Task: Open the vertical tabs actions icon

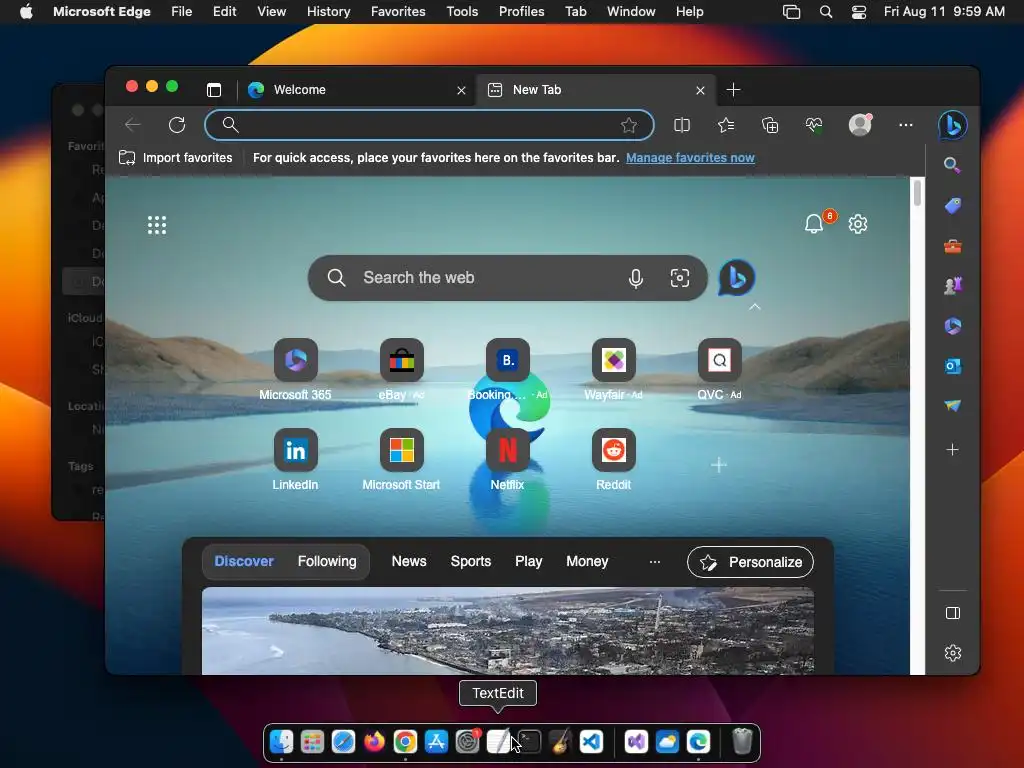Action: (214, 90)
